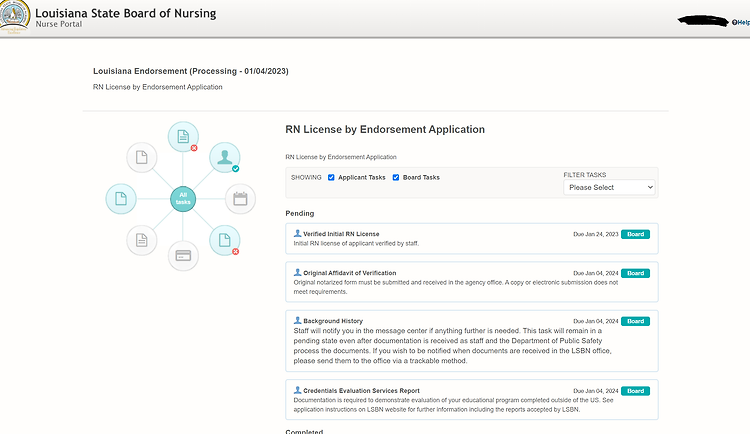Screen dimensions: 750x434
Task: Click the Louisiana State Board of Nursing title
Action: pos(126,13)
